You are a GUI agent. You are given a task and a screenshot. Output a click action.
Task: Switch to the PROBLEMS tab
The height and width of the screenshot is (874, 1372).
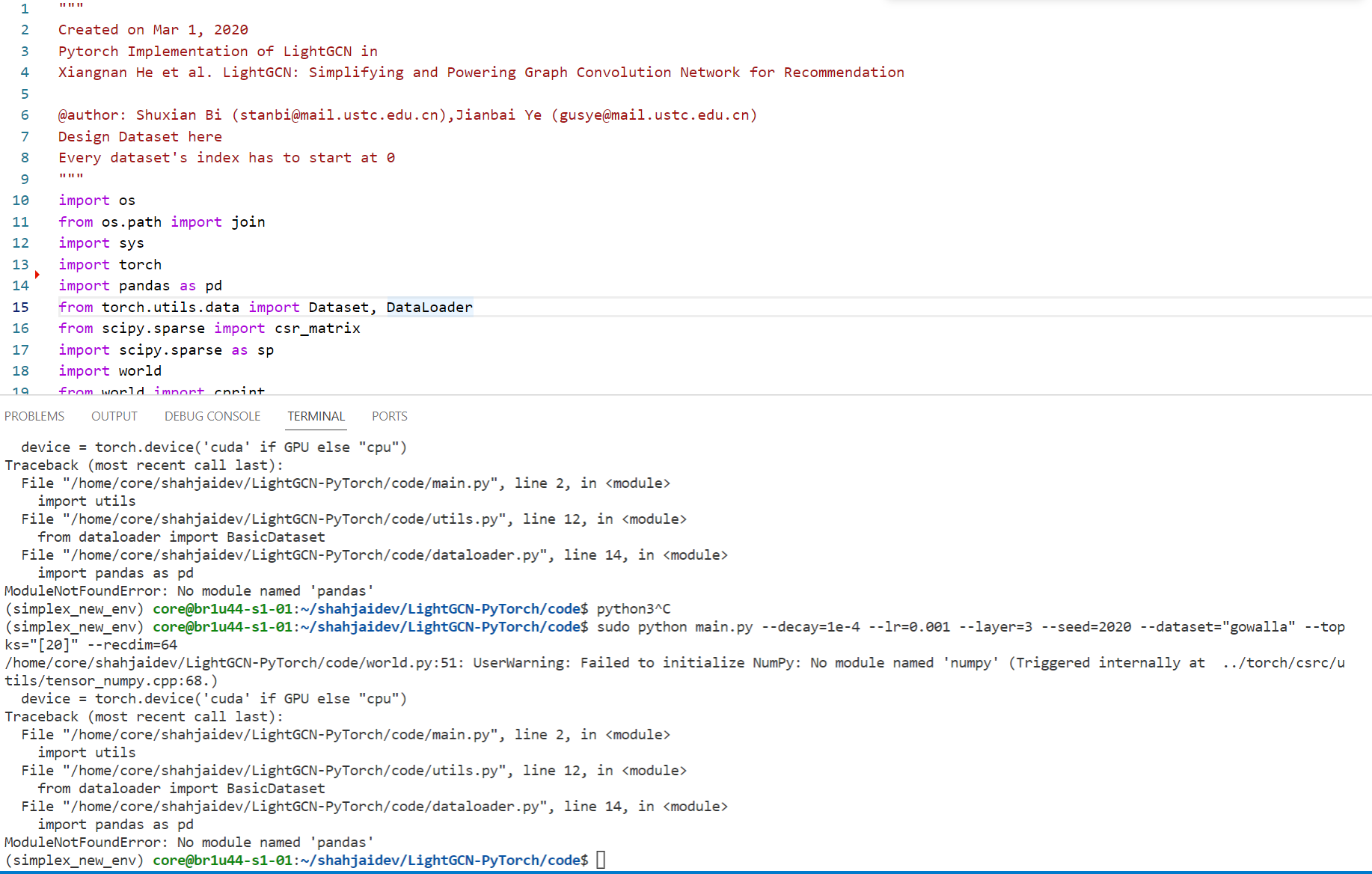[x=34, y=416]
